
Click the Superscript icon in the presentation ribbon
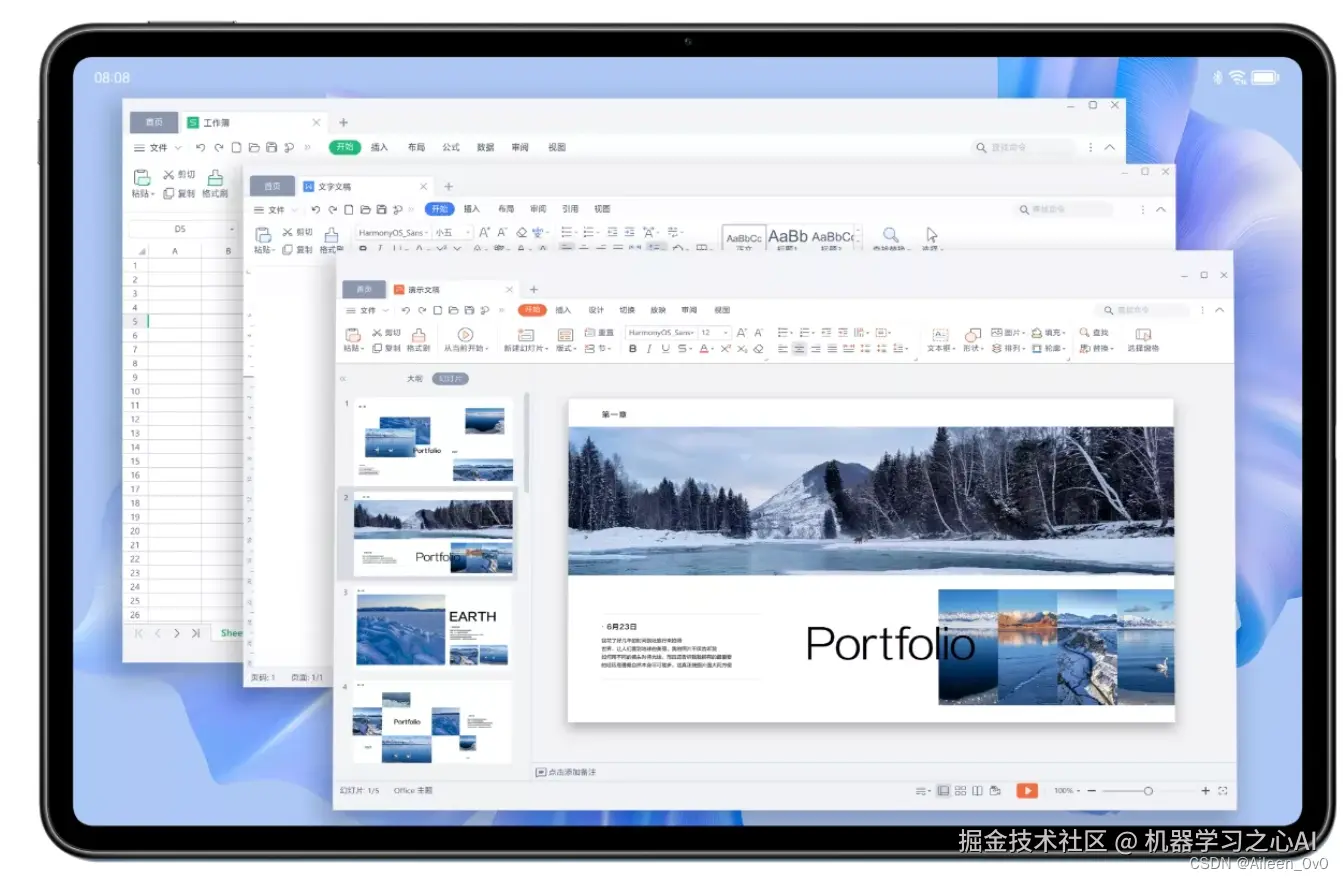tap(725, 348)
